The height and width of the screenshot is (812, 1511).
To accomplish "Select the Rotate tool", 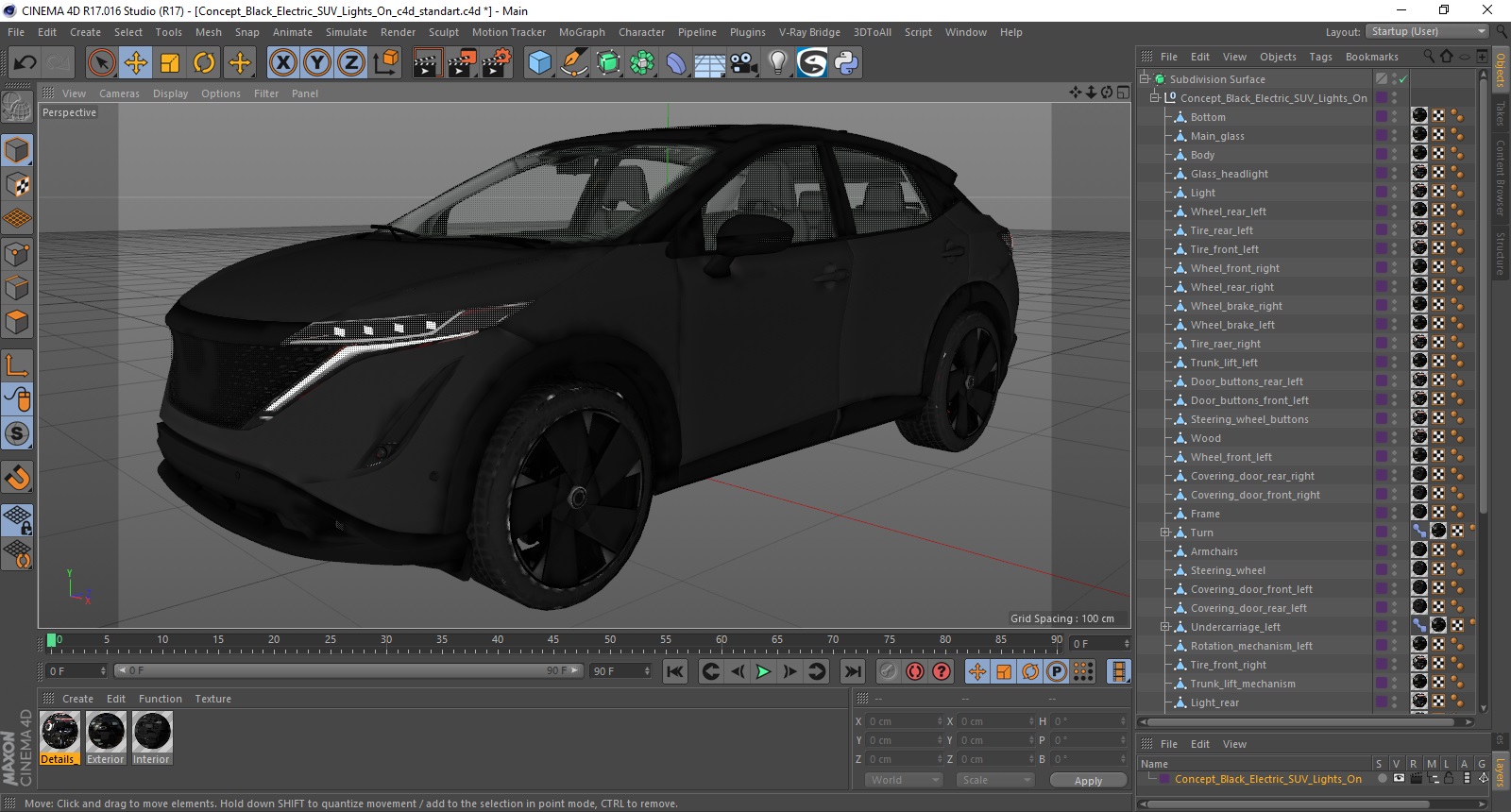I will pyautogui.click(x=204, y=63).
